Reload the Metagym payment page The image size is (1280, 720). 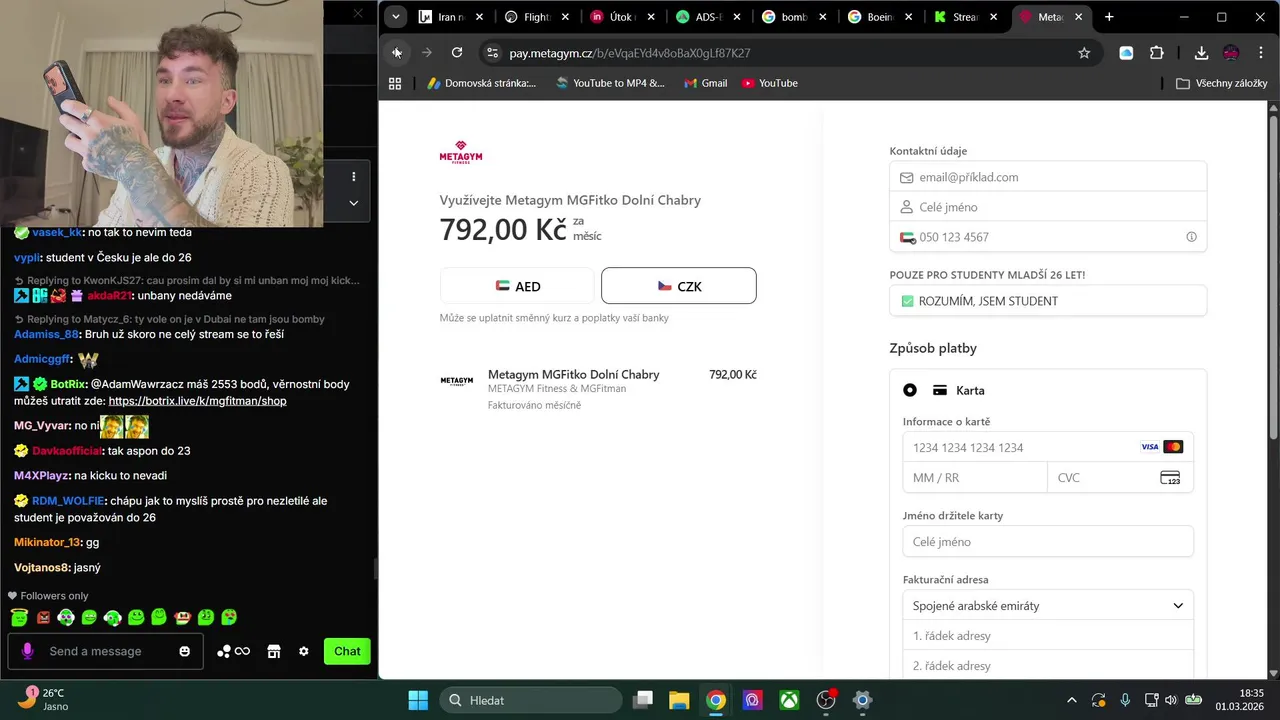(457, 53)
